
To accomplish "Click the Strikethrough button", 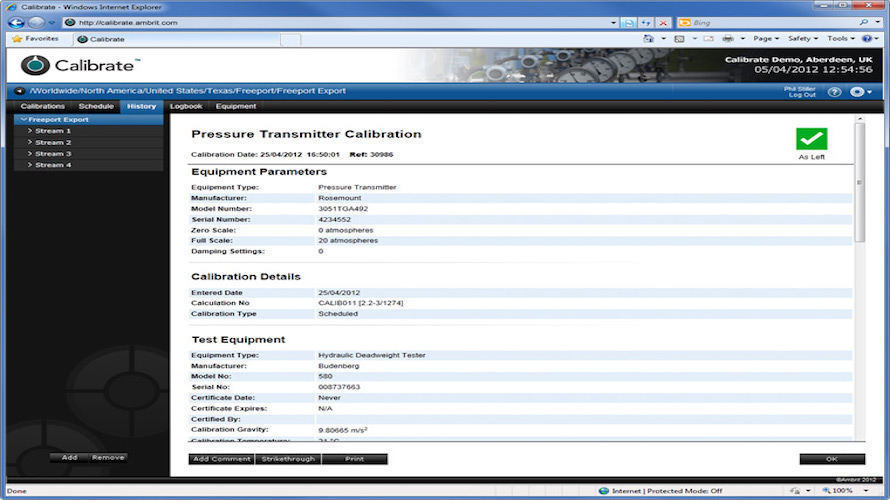I will point(288,459).
